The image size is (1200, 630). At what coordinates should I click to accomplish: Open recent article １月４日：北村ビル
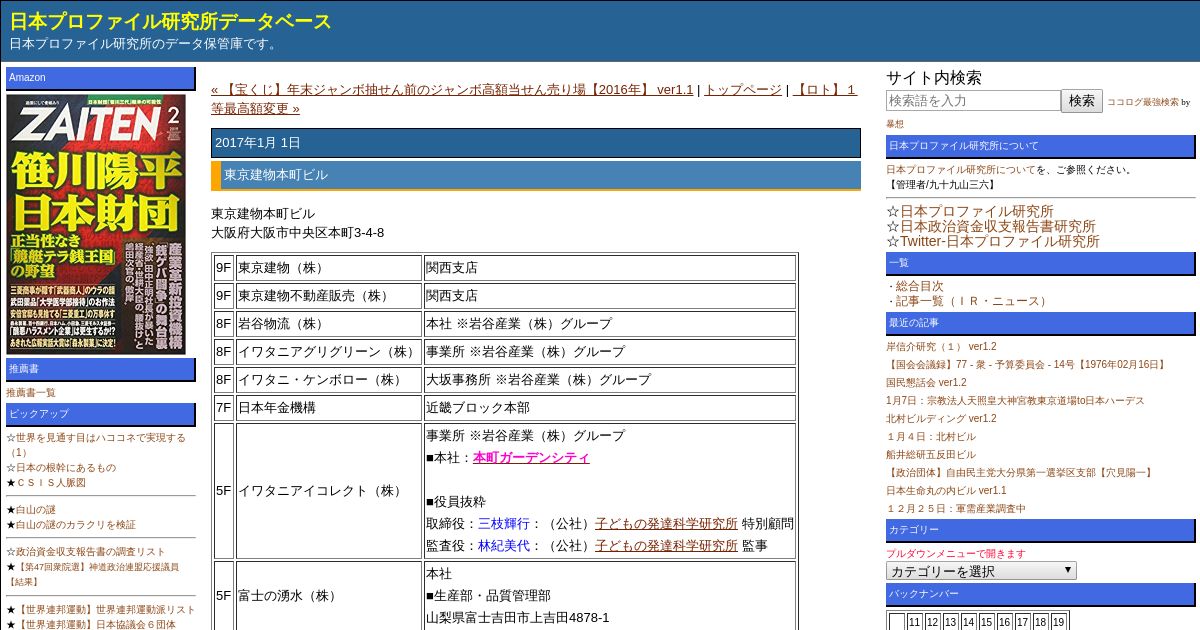tap(931, 437)
